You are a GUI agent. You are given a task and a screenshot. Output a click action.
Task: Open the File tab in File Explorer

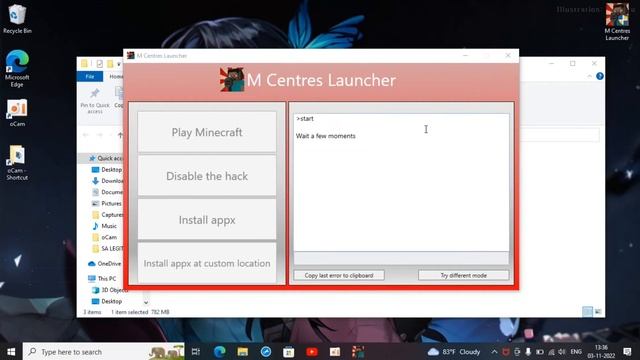point(90,76)
